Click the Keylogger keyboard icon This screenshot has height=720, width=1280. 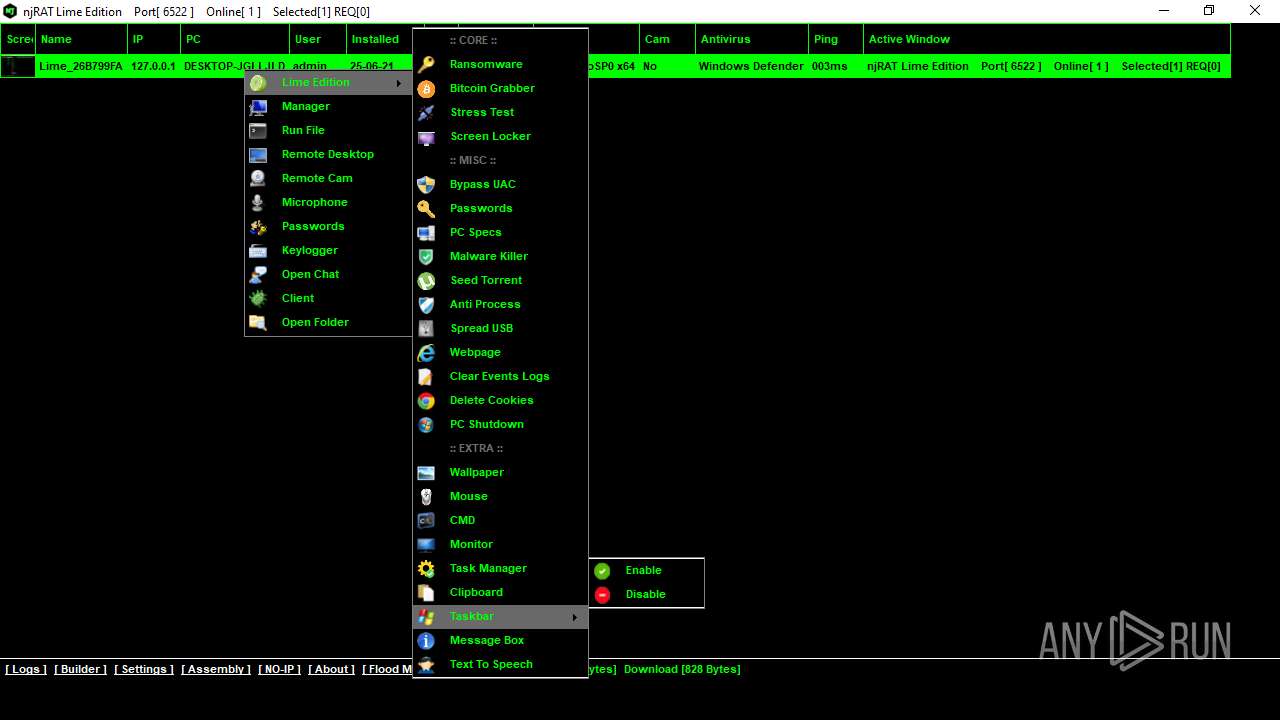pos(258,250)
